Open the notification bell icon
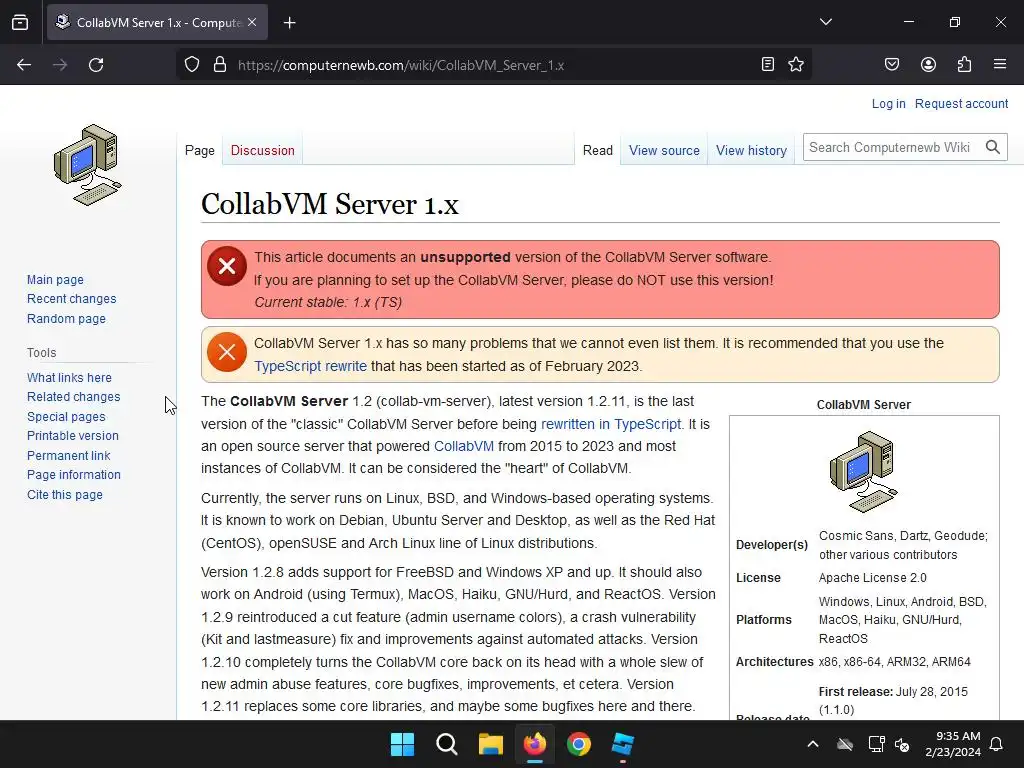The image size is (1024, 768). [997, 744]
